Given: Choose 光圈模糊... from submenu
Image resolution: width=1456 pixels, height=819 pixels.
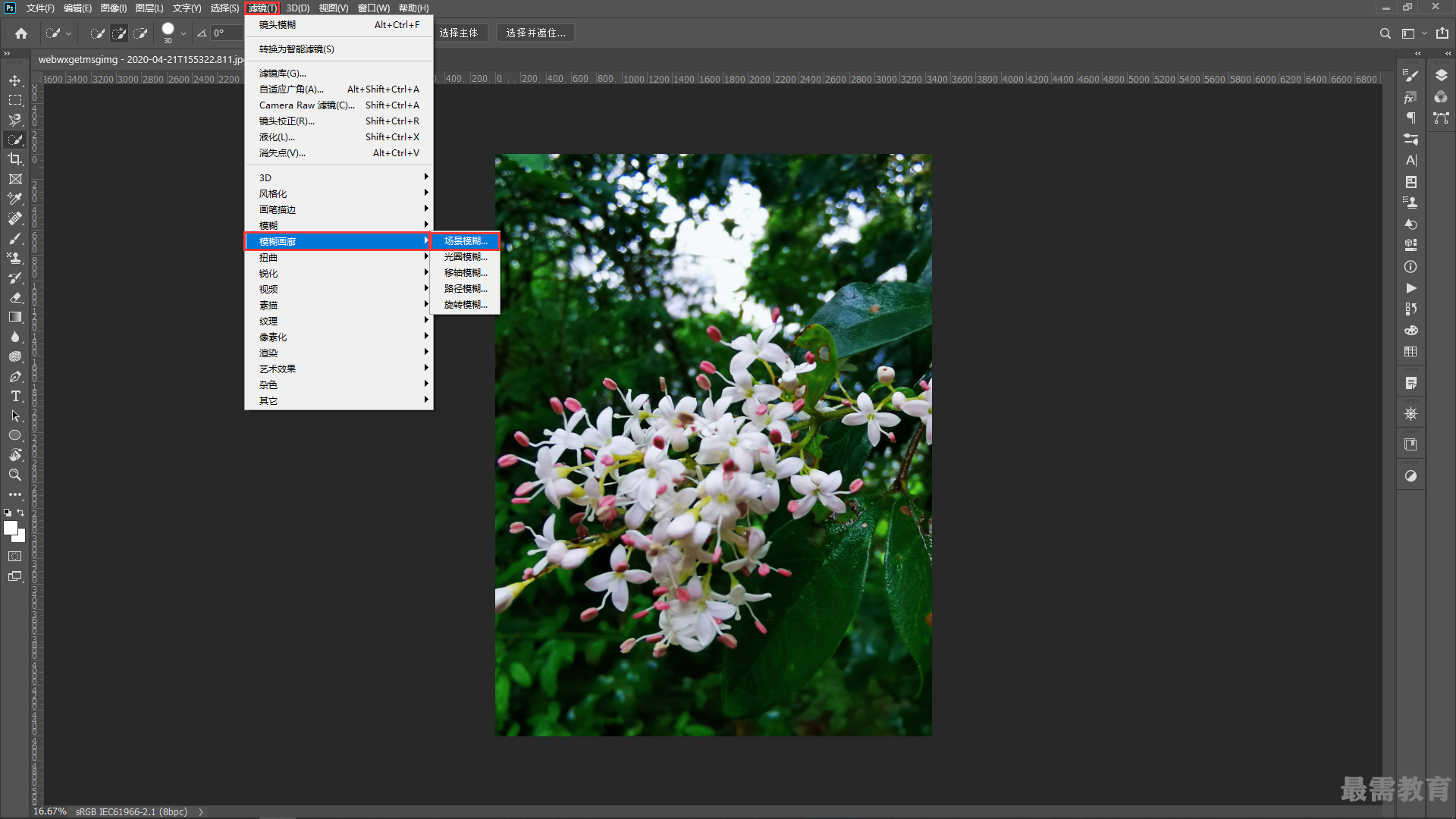Looking at the screenshot, I should click(465, 256).
